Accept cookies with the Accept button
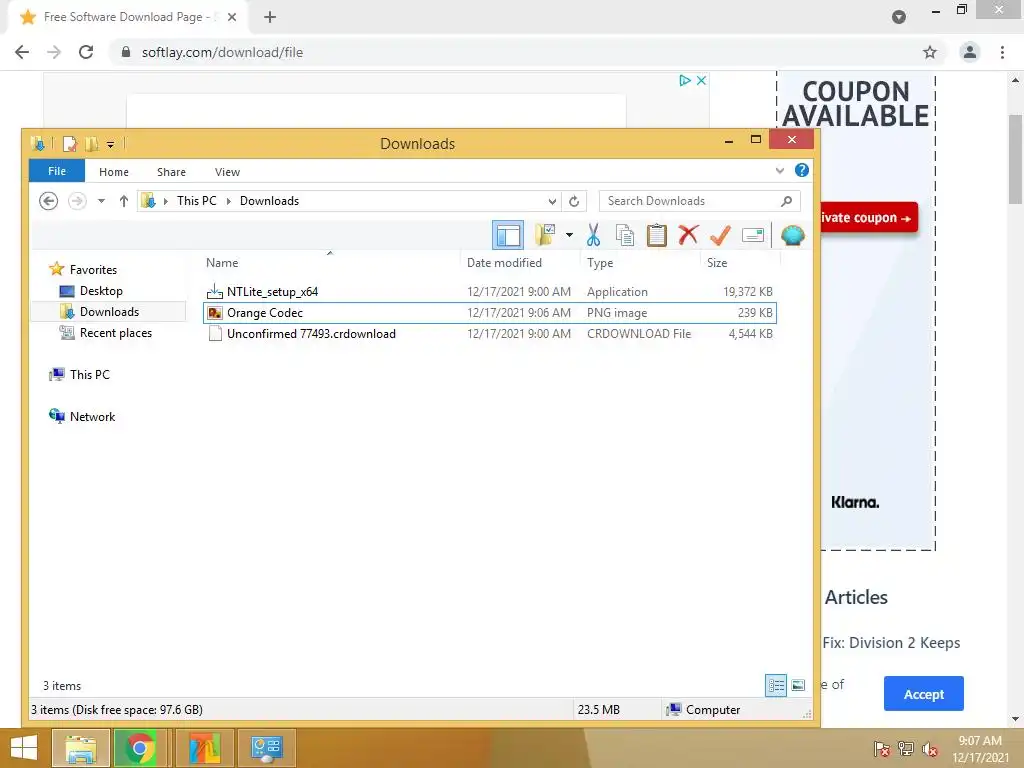This screenshot has width=1024, height=768. pyautogui.click(x=923, y=694)
